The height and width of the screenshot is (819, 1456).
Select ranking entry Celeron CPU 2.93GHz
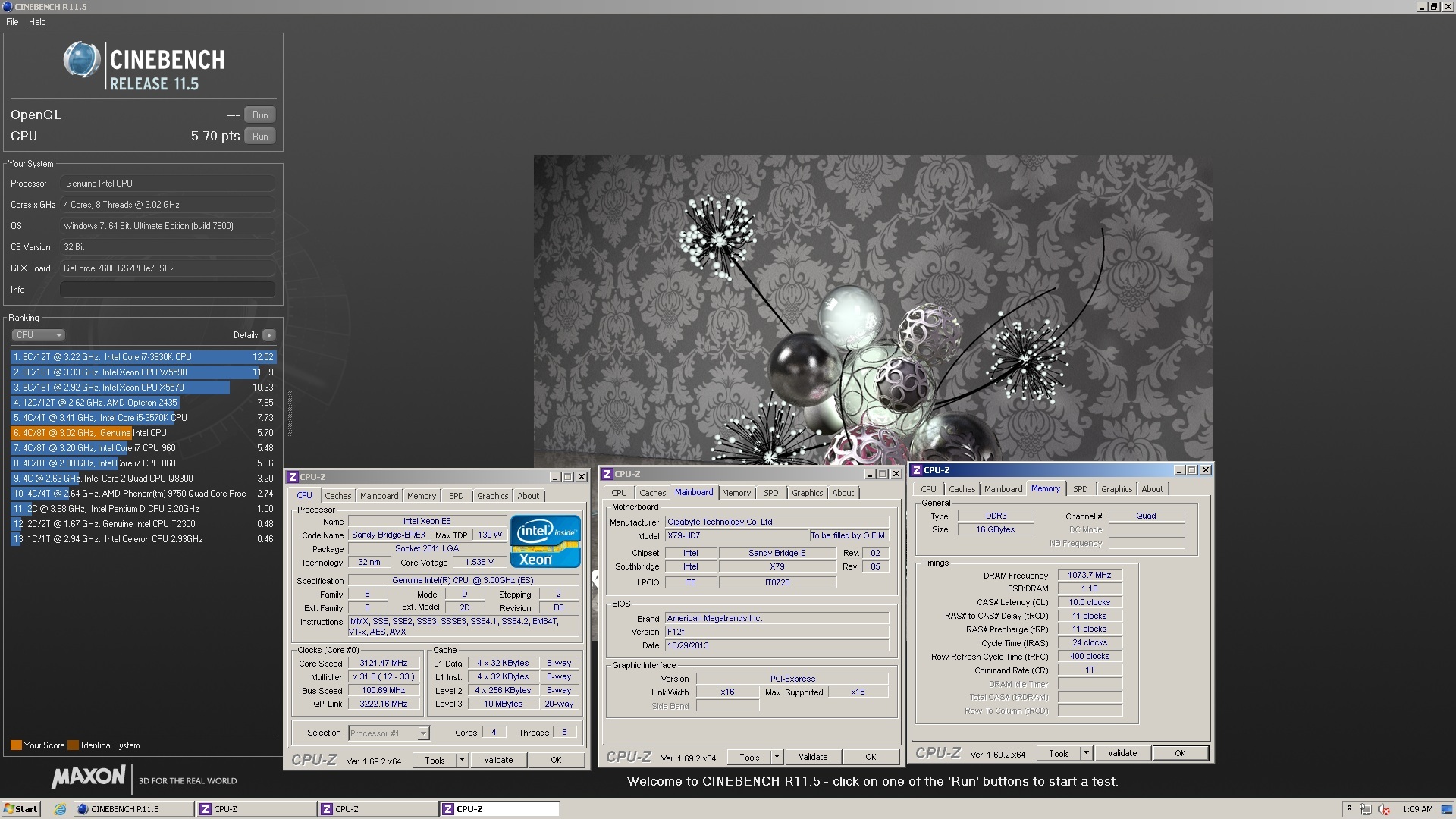pyautogui.click(x=143, y=539)
